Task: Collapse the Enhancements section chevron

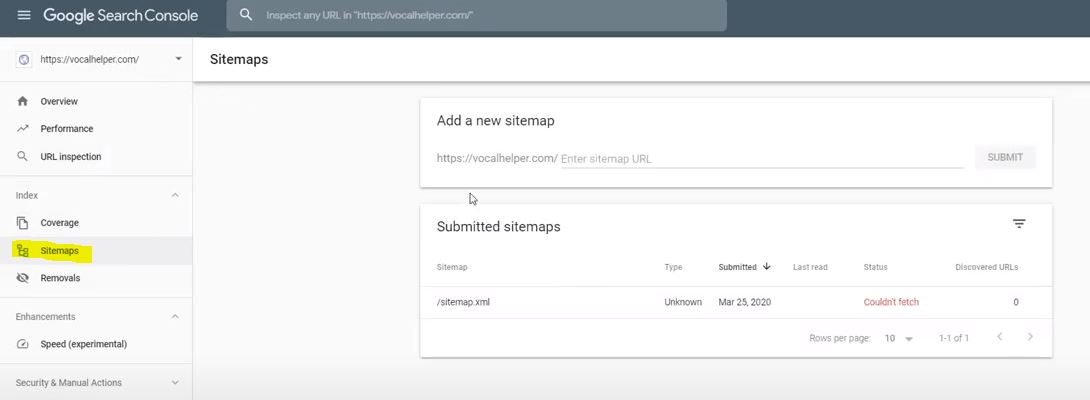Action: (x=175, y=317)
